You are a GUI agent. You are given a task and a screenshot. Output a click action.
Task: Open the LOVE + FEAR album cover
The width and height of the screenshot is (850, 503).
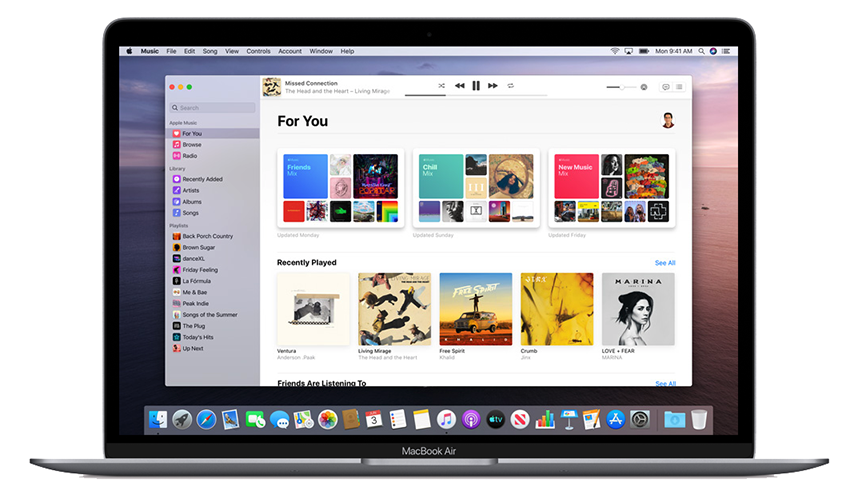(x=638, y=309)
